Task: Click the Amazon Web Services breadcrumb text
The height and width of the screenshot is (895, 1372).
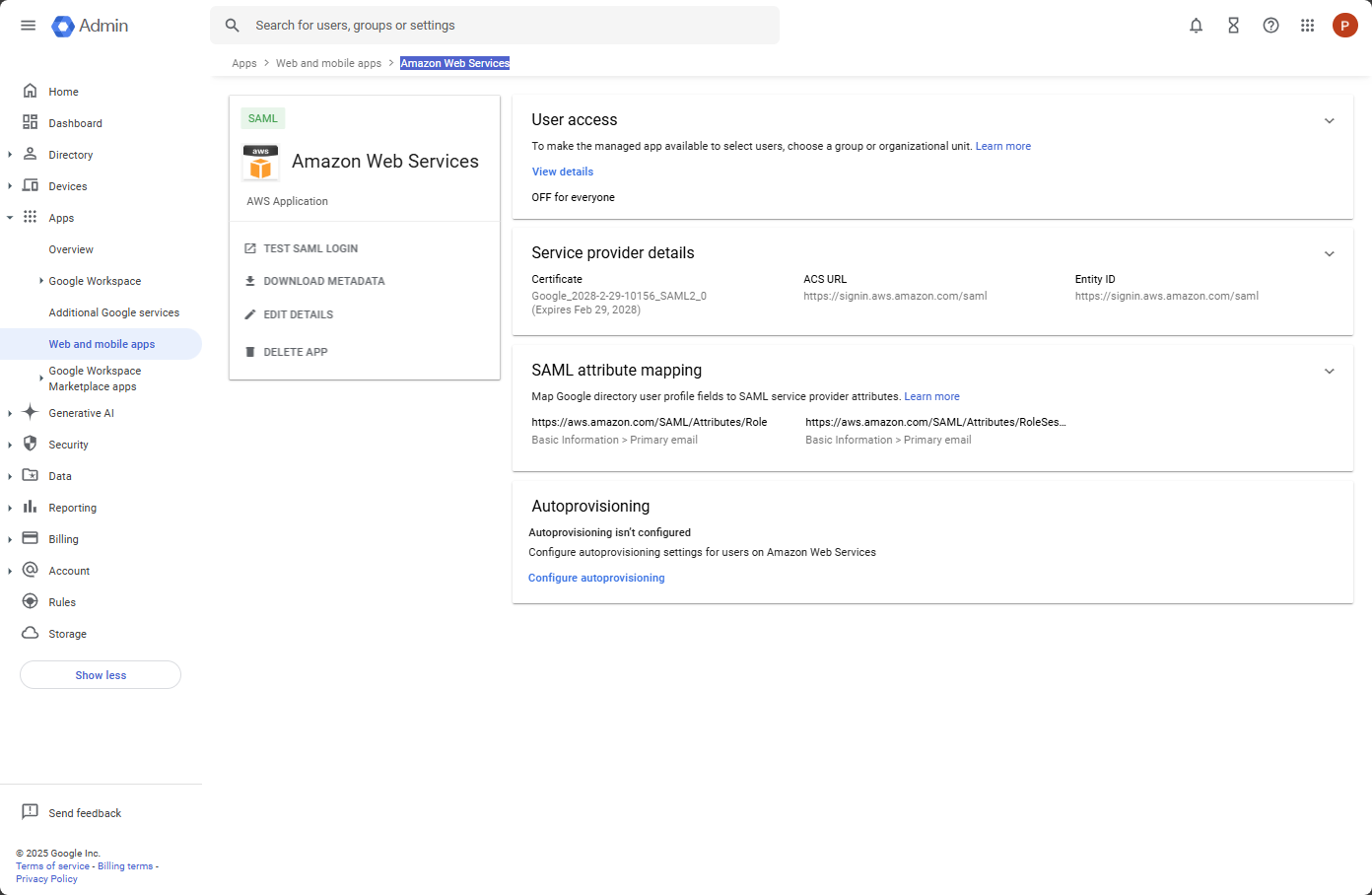Action: pos(454,63)
